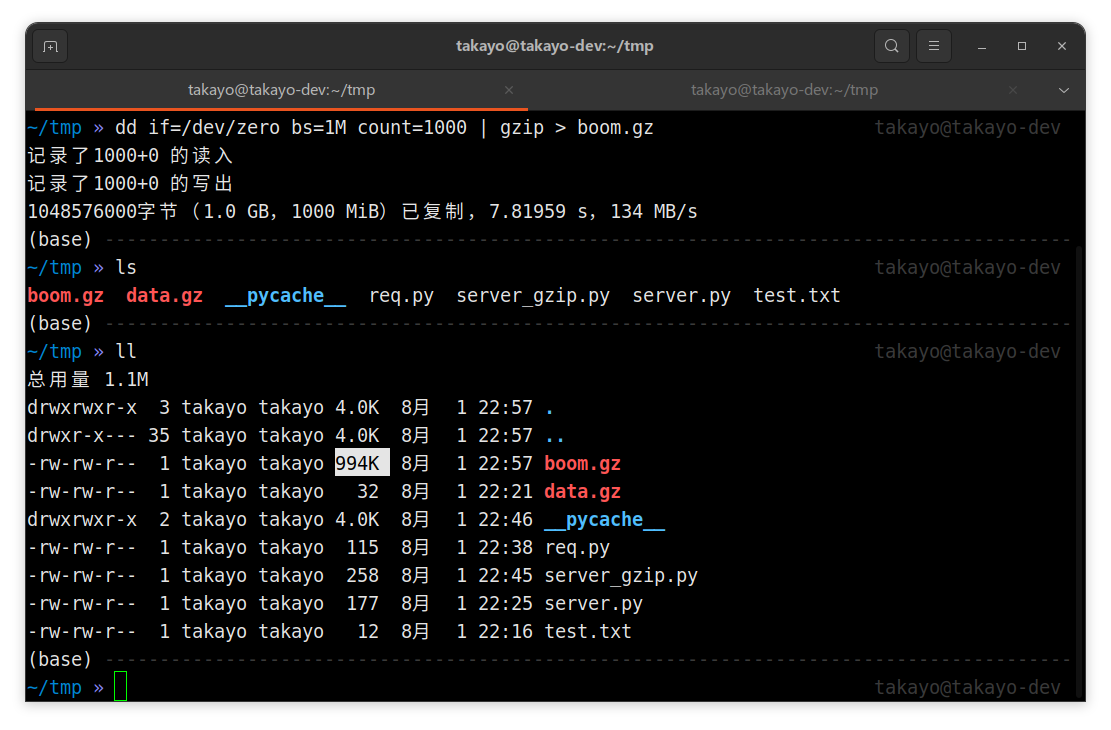
Task: Expand the tab list chevron dropdown
Action: tap(1063, 89)
